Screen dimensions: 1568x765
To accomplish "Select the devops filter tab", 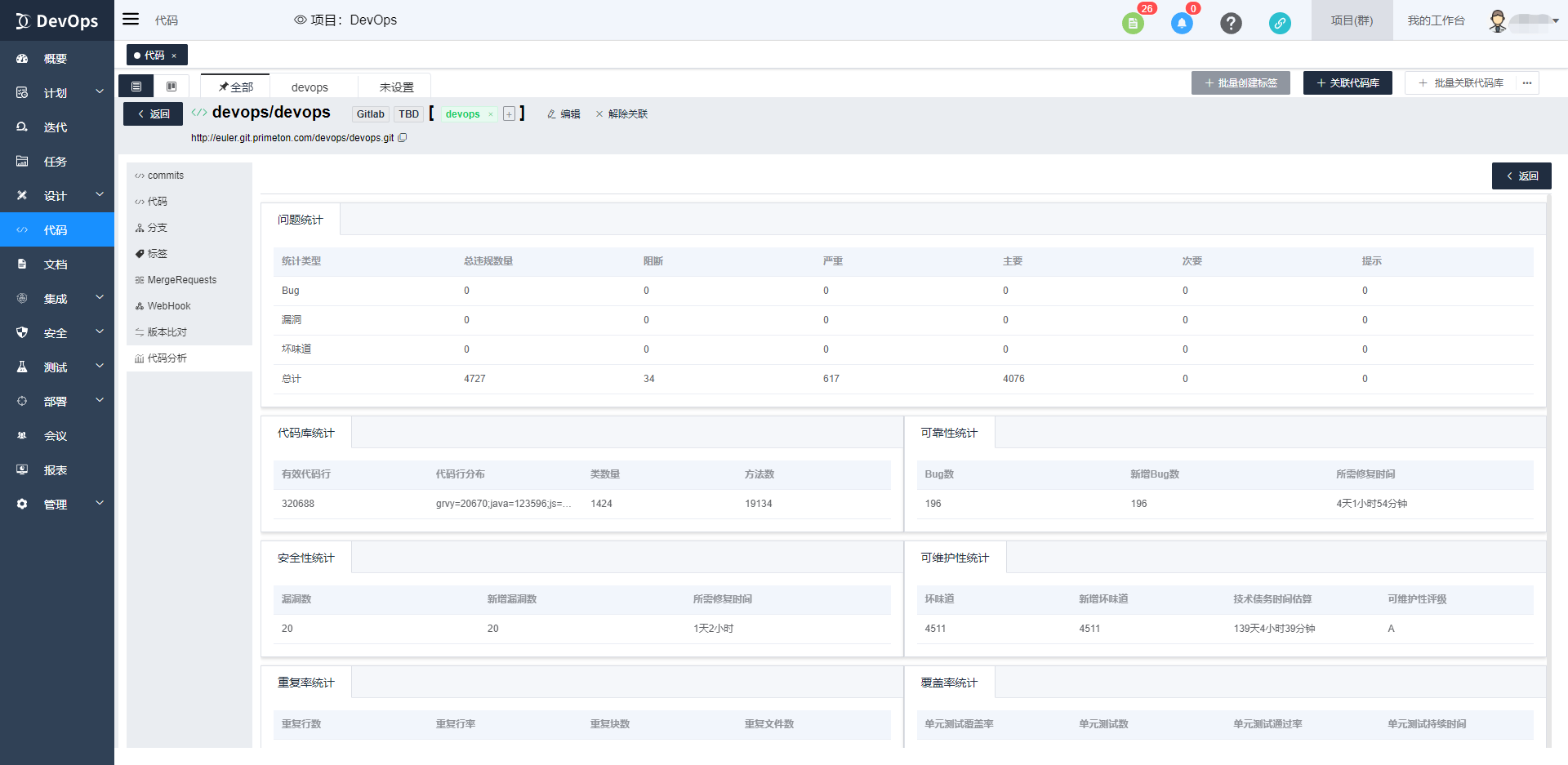I will pyautogui.click(x=310, y=87).
